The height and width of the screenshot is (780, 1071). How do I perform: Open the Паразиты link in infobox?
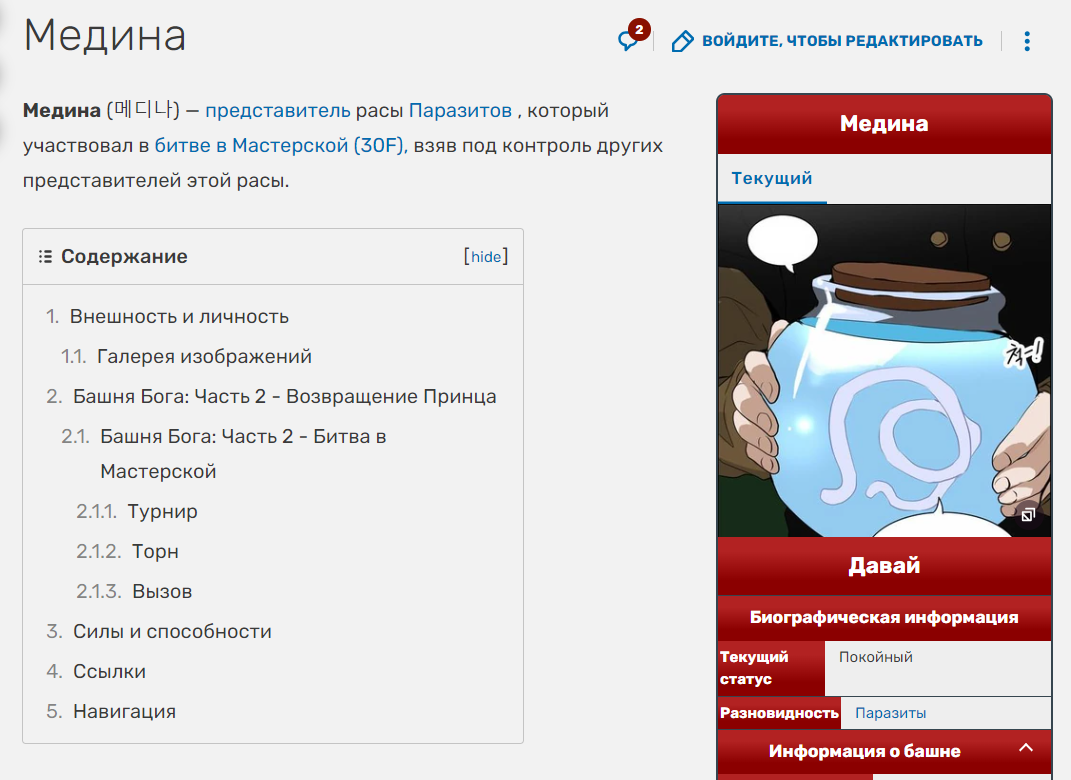coord(891,713)
